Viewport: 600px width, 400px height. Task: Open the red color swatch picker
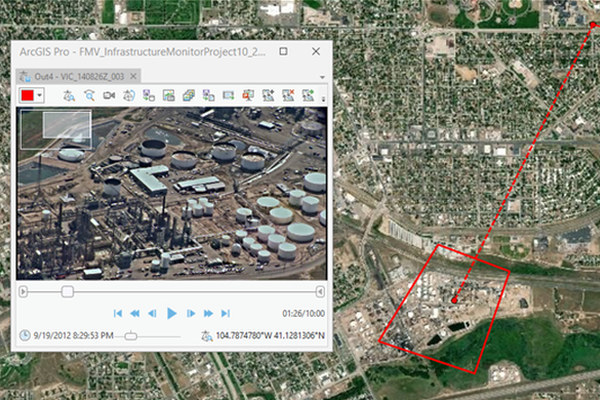click(27, 95)
